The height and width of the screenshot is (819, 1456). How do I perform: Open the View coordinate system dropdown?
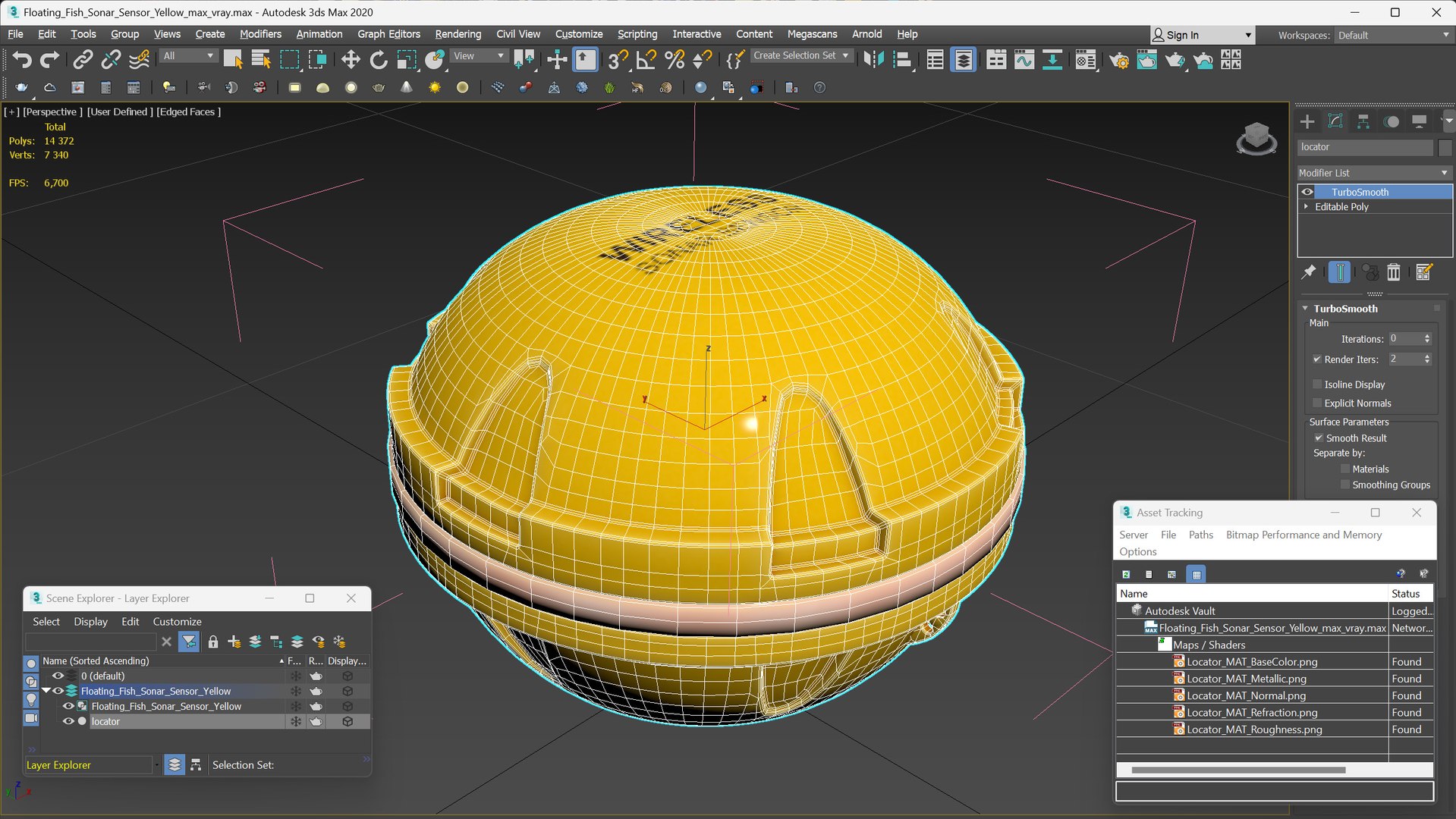[479, 56]
